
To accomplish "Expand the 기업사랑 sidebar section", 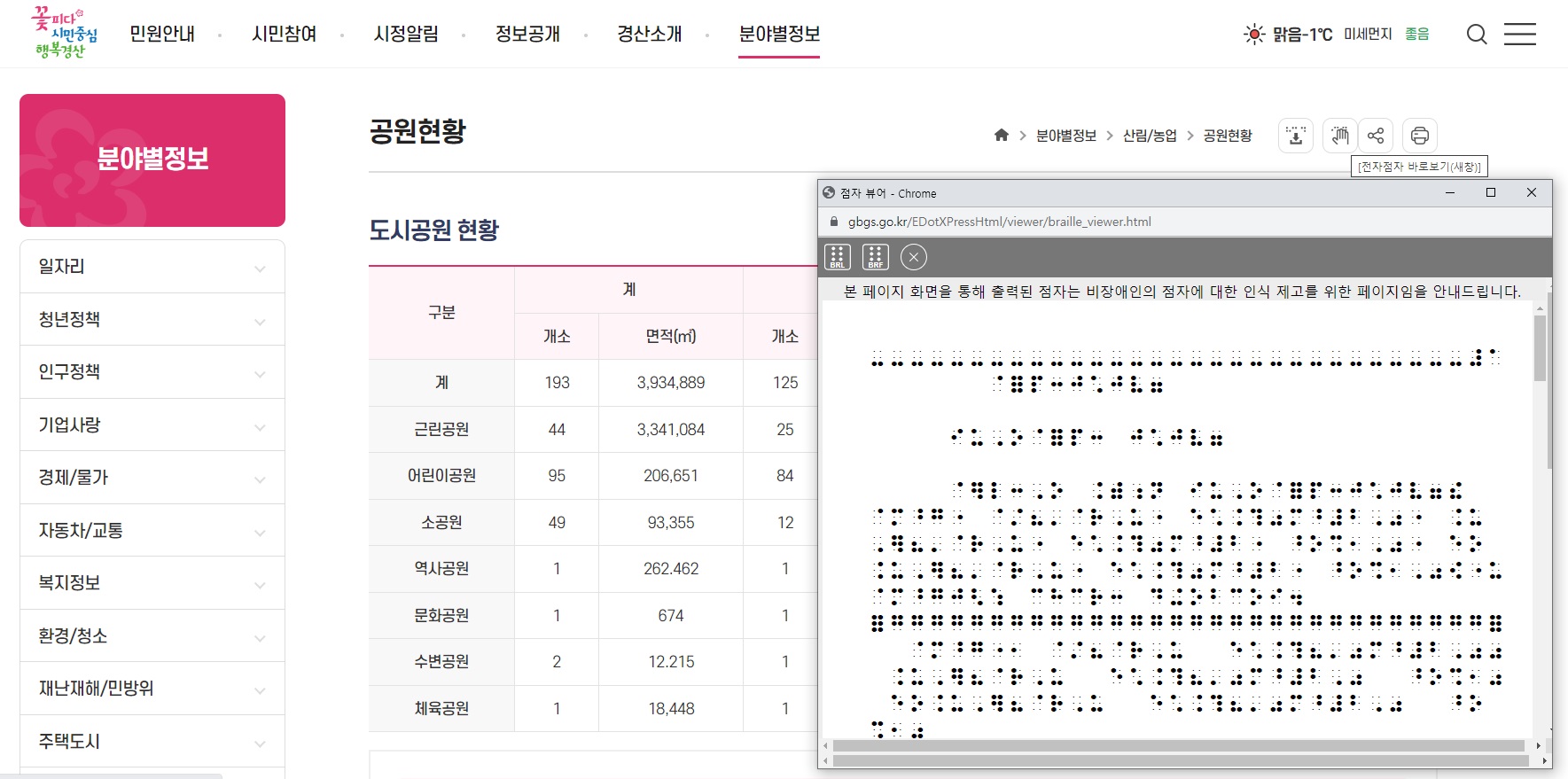I will [152, 425].
